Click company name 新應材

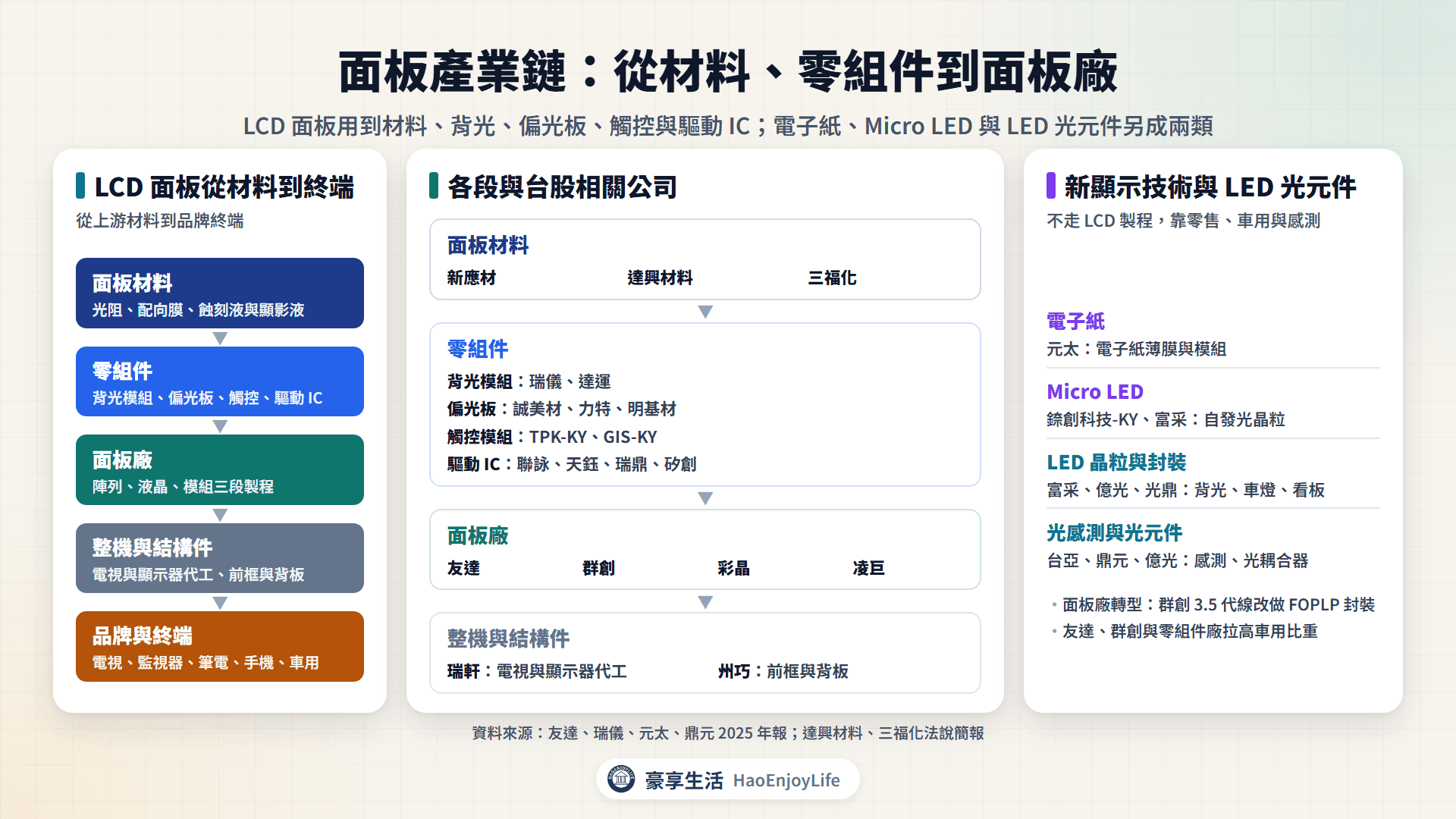[471, 278]
